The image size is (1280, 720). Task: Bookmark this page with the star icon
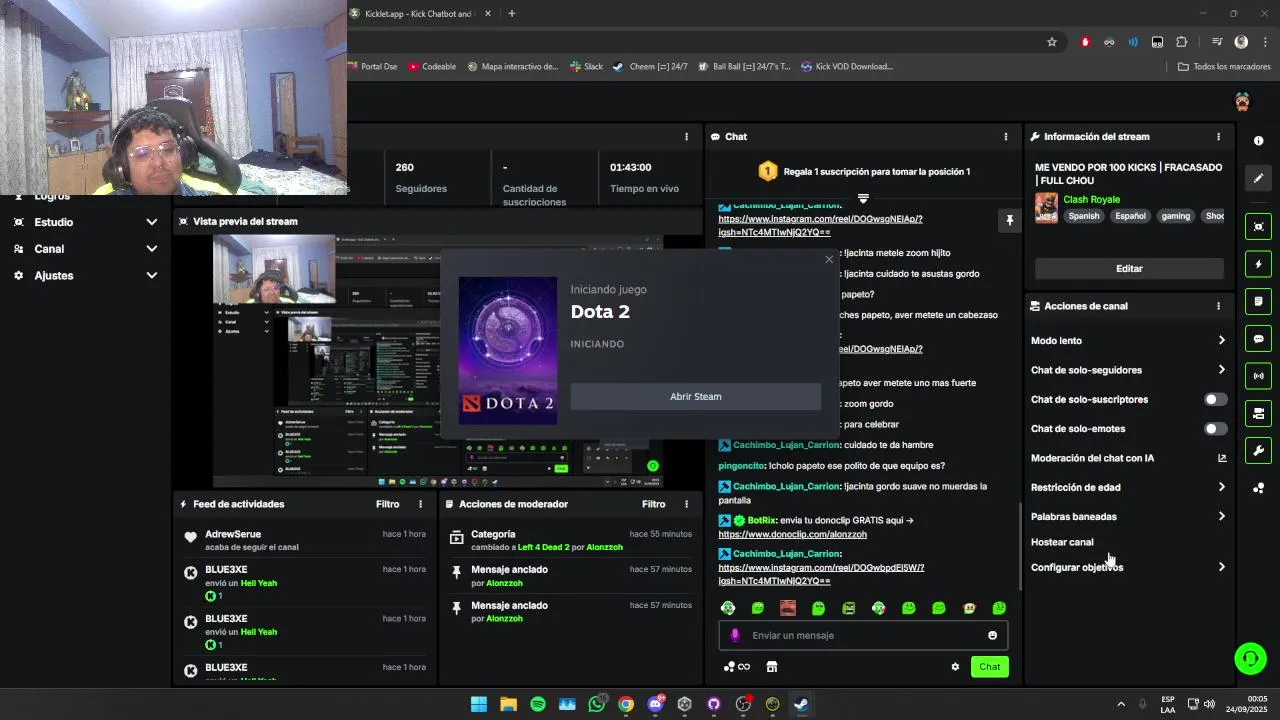click(1052, 42)
